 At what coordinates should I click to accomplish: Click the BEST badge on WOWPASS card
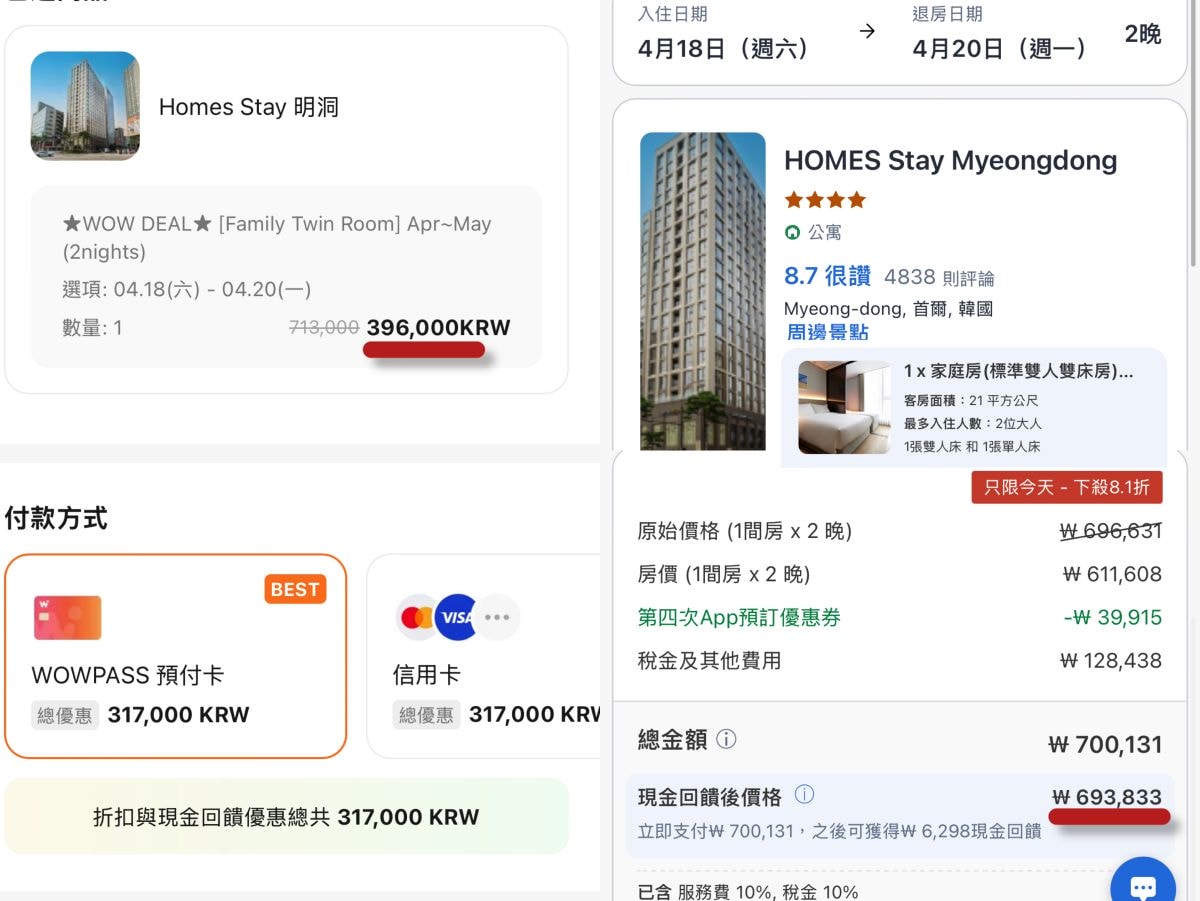pos(295,589)
